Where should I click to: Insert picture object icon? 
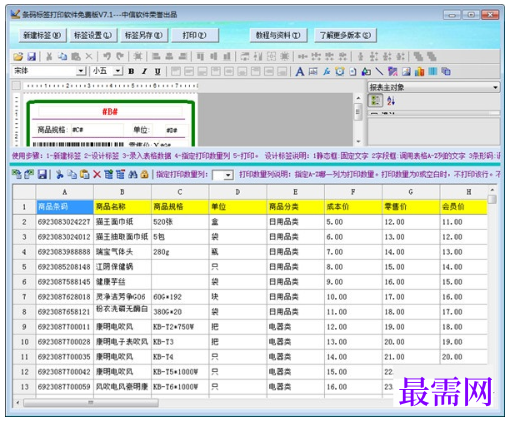pyautogui.click(x=406, y=71)
